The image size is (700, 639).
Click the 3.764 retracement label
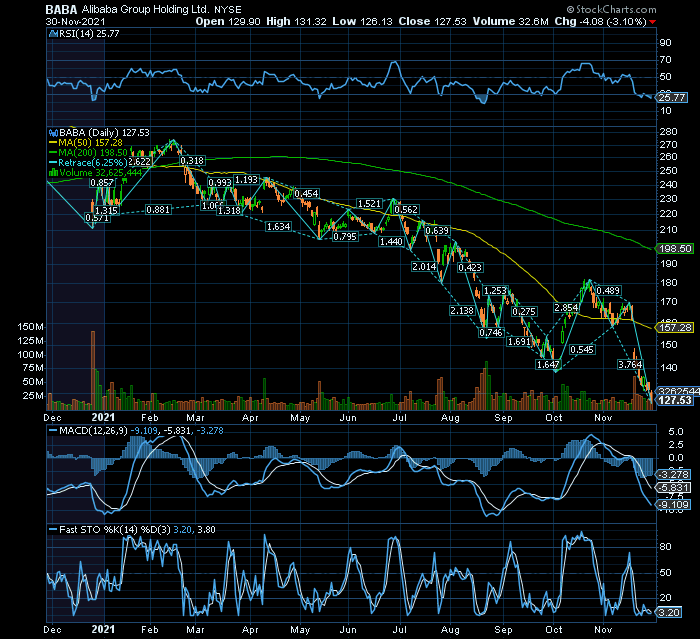point(630,364)
